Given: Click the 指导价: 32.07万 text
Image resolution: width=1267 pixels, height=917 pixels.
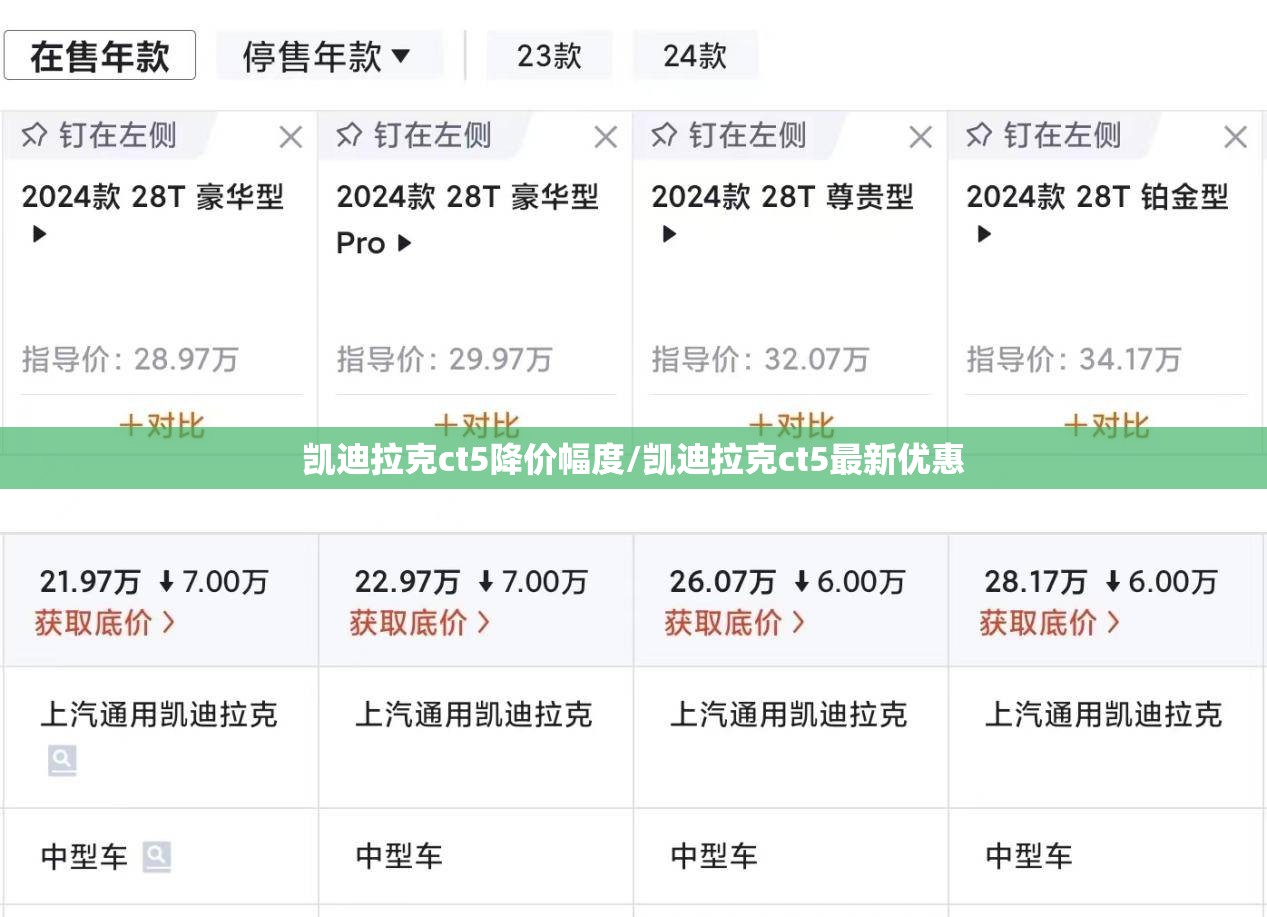Looking at the screenshot, I should pyautogui.click(x=760, y=359).
